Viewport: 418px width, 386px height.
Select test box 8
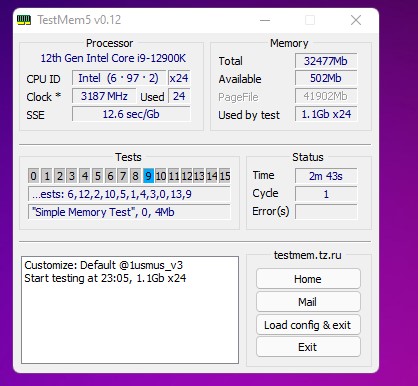[135, 176]
